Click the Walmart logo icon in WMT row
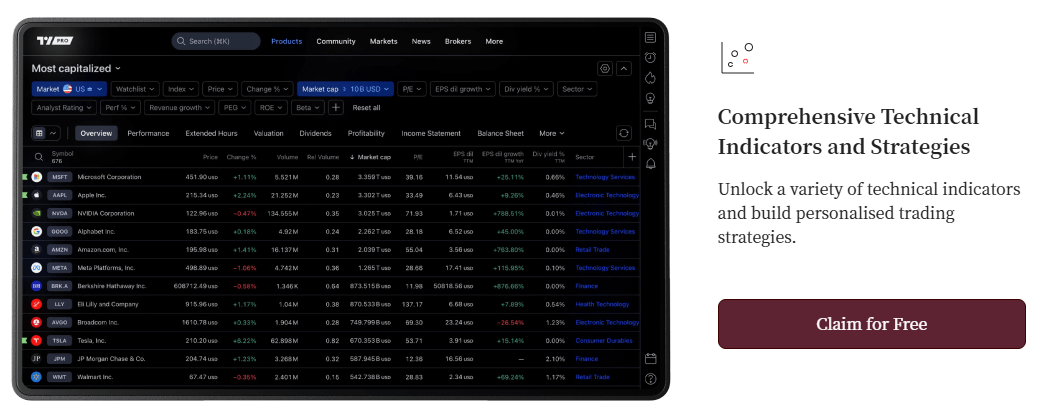 (37, 377)
